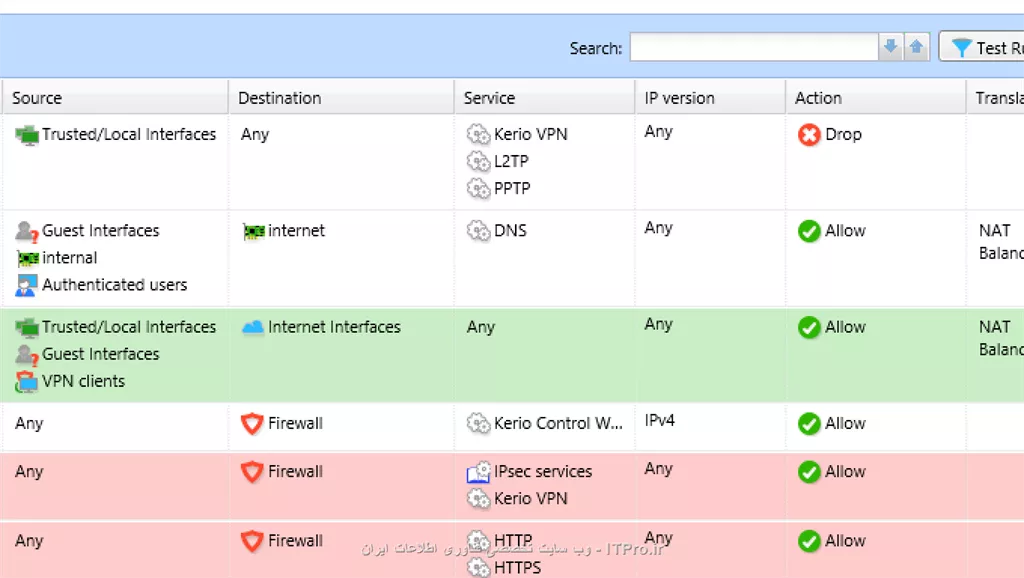The width and height of the screenshot is (1024, 578).
Task: Click the 'Authenticated users' text
Action: 114,285
